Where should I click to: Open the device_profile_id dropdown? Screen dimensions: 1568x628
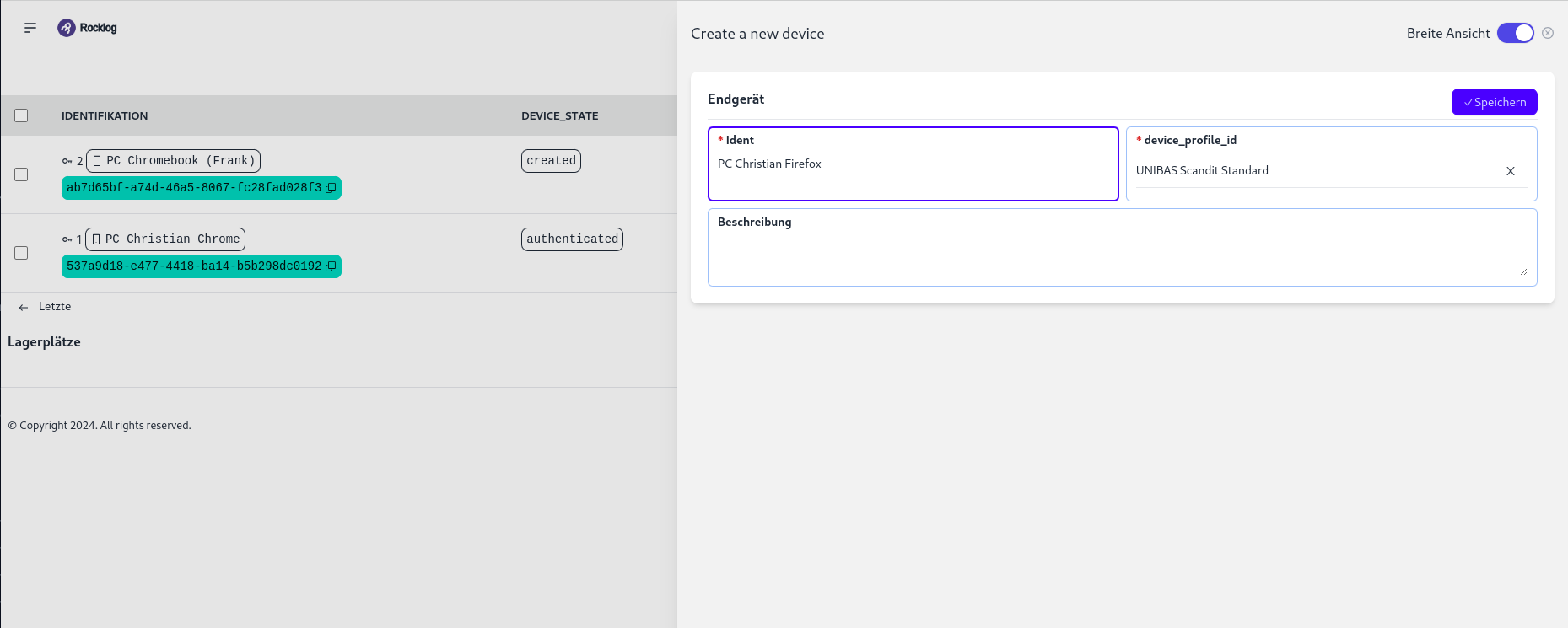tap(1316, 171)
